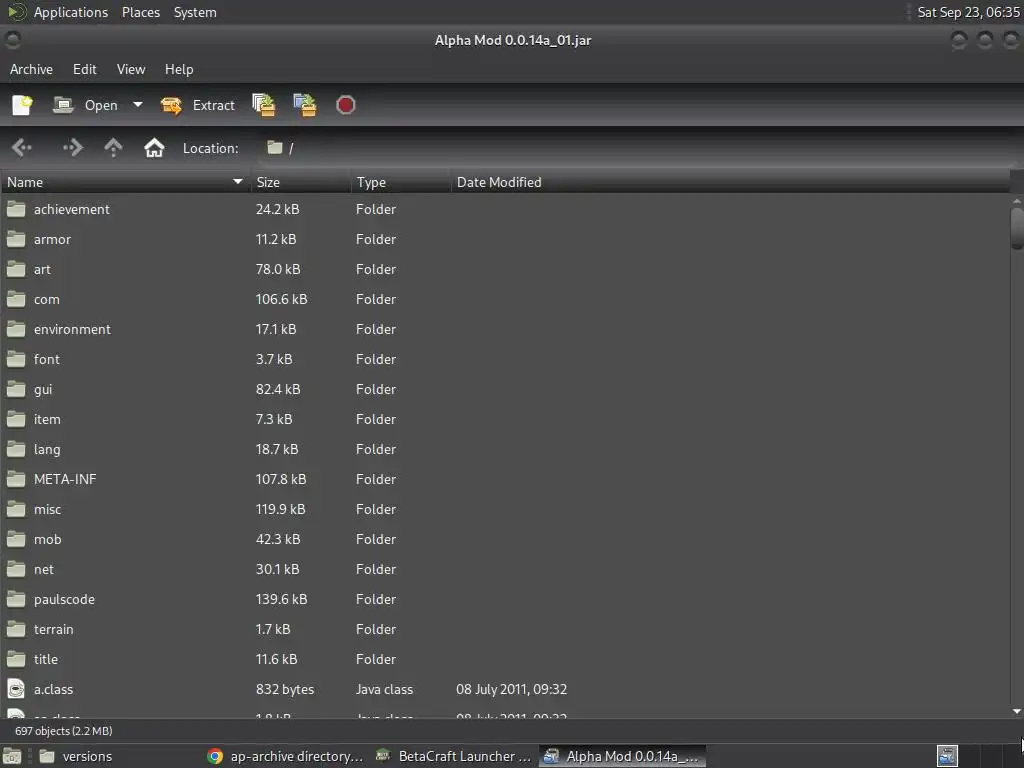This screenshot has height=768, width=1024.
Task: Select the a.class file
Action: (505, 690)
